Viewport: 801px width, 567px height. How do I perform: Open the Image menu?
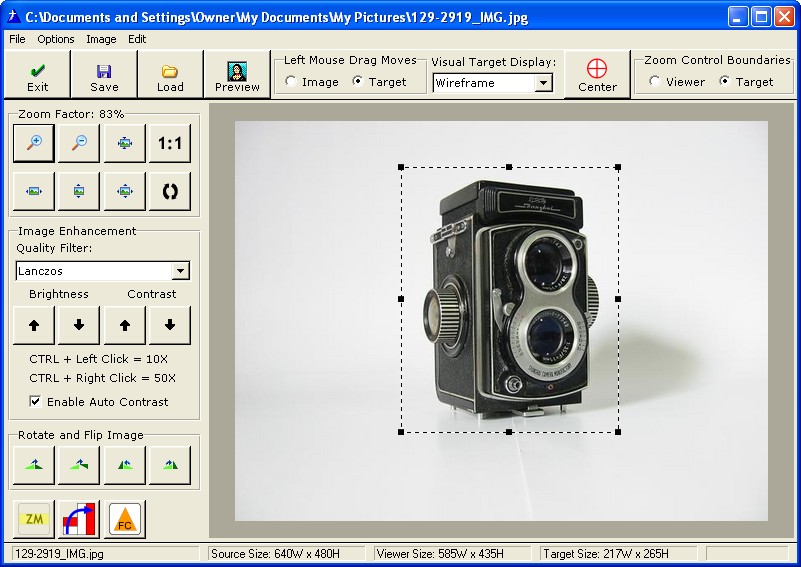(101, 39)
